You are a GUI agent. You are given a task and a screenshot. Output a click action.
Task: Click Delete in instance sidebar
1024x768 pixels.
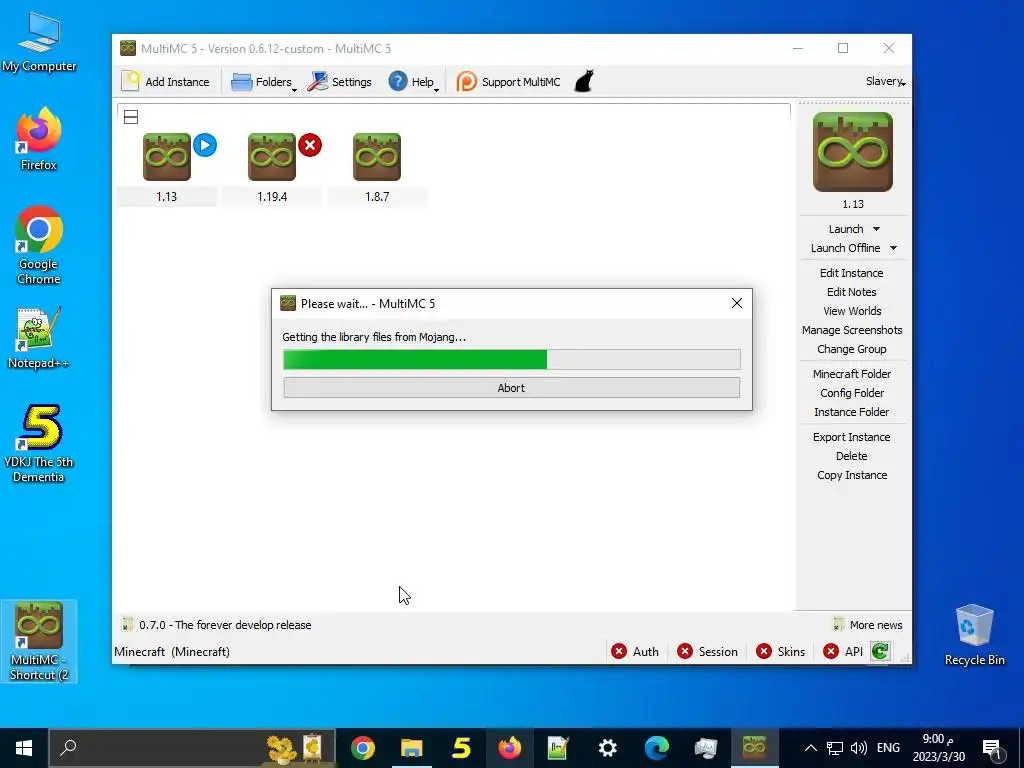pos(852,456)
